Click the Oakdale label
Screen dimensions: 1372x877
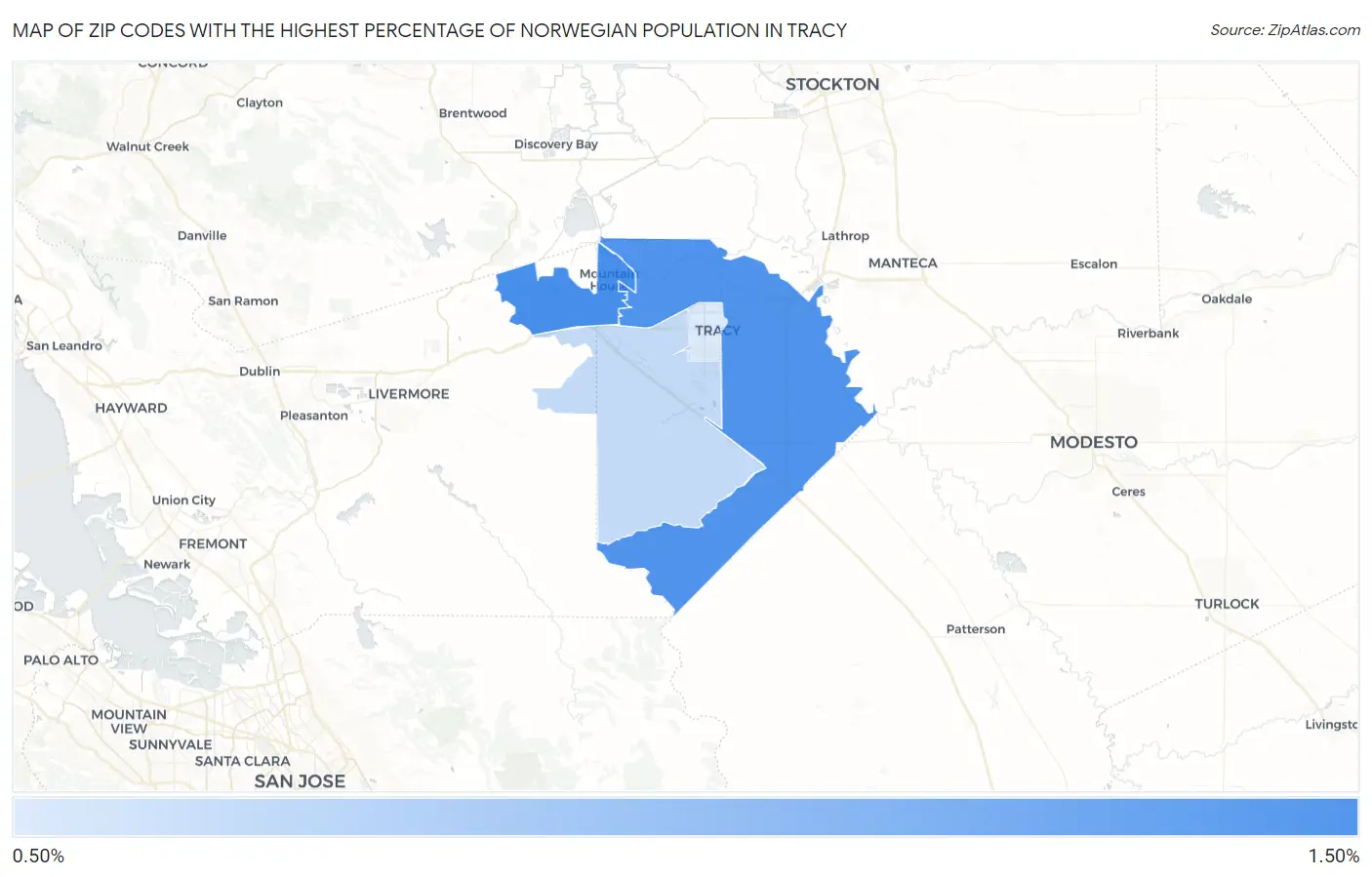click(1227, 299)
